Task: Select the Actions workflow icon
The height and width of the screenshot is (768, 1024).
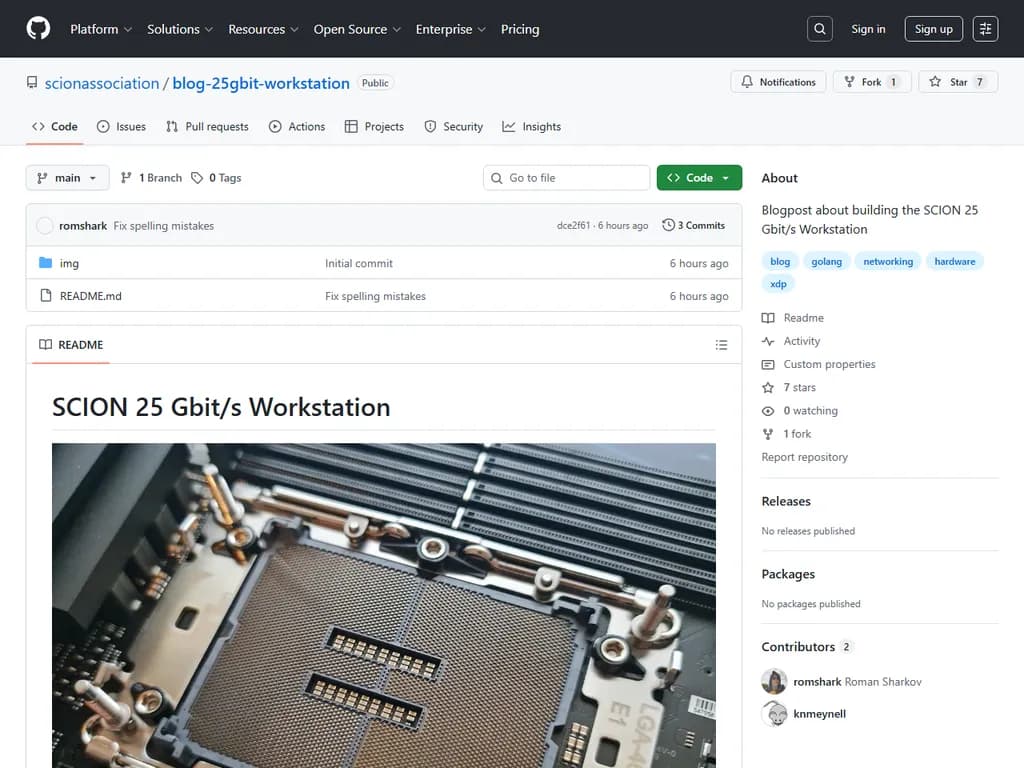Action: 273,127
